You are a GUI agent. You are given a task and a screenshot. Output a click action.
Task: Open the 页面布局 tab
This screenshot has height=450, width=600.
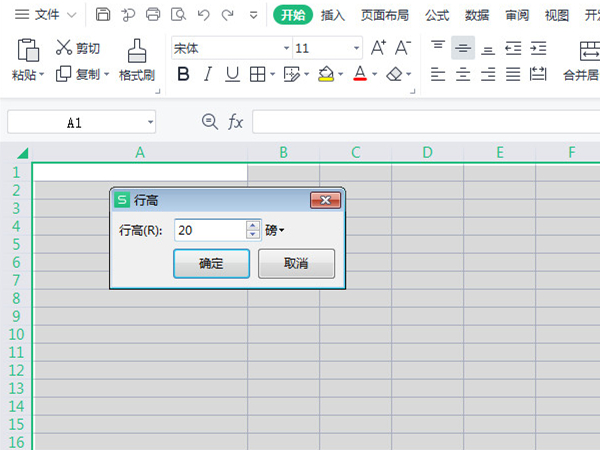tap(385, 15)
